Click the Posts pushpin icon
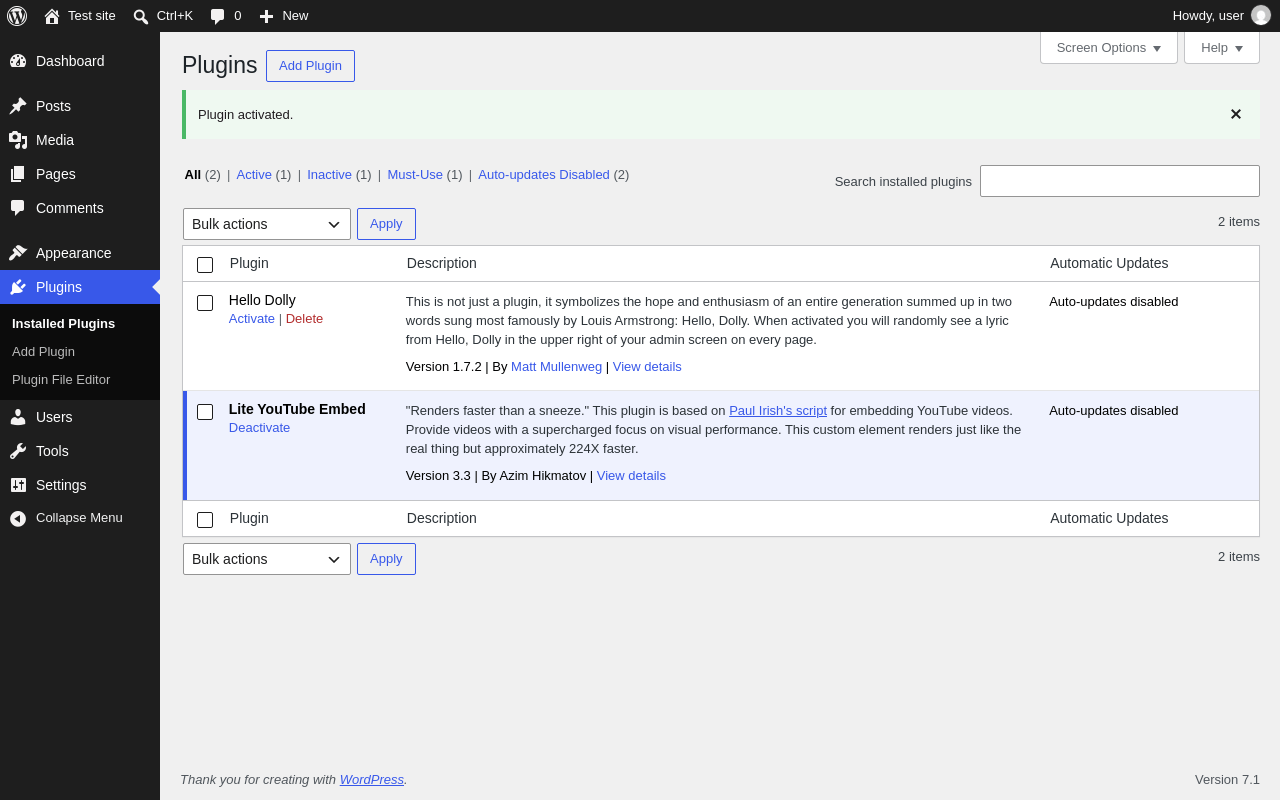The width and height of the screenshot is (1280, 800). [x=18, y=106]
